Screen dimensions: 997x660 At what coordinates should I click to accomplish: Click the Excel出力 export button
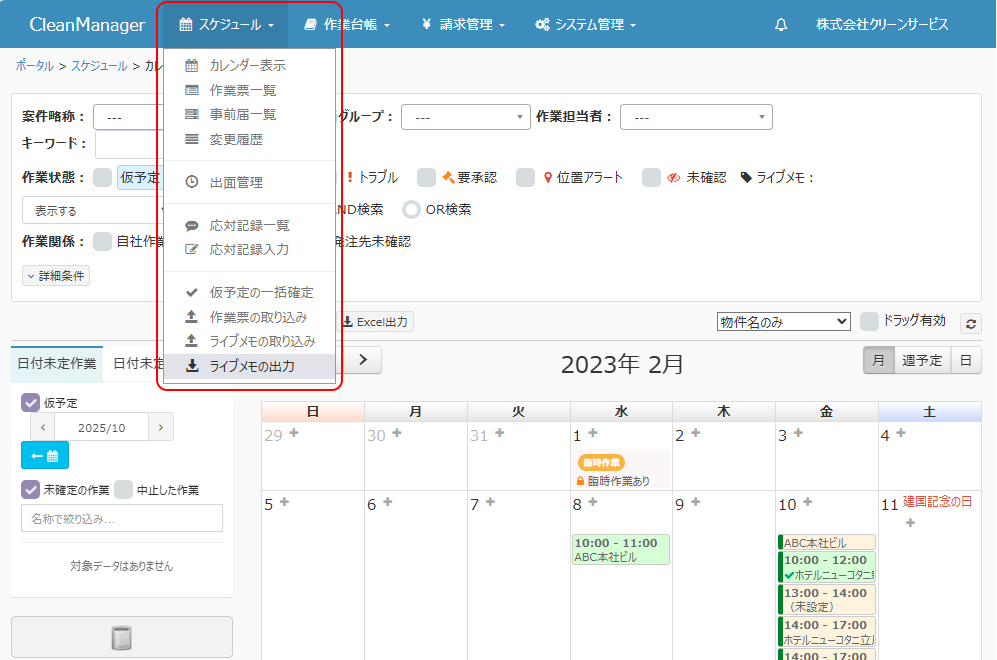click(x=375, y=322)
